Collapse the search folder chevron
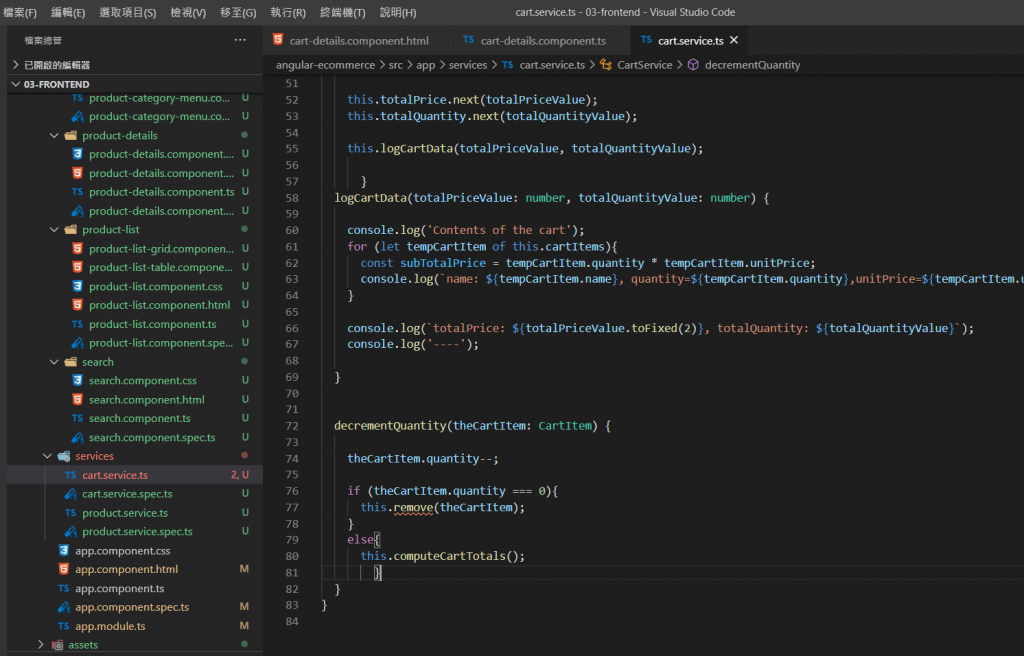The height and width of the screenshot is (656, 1024). 54,362
